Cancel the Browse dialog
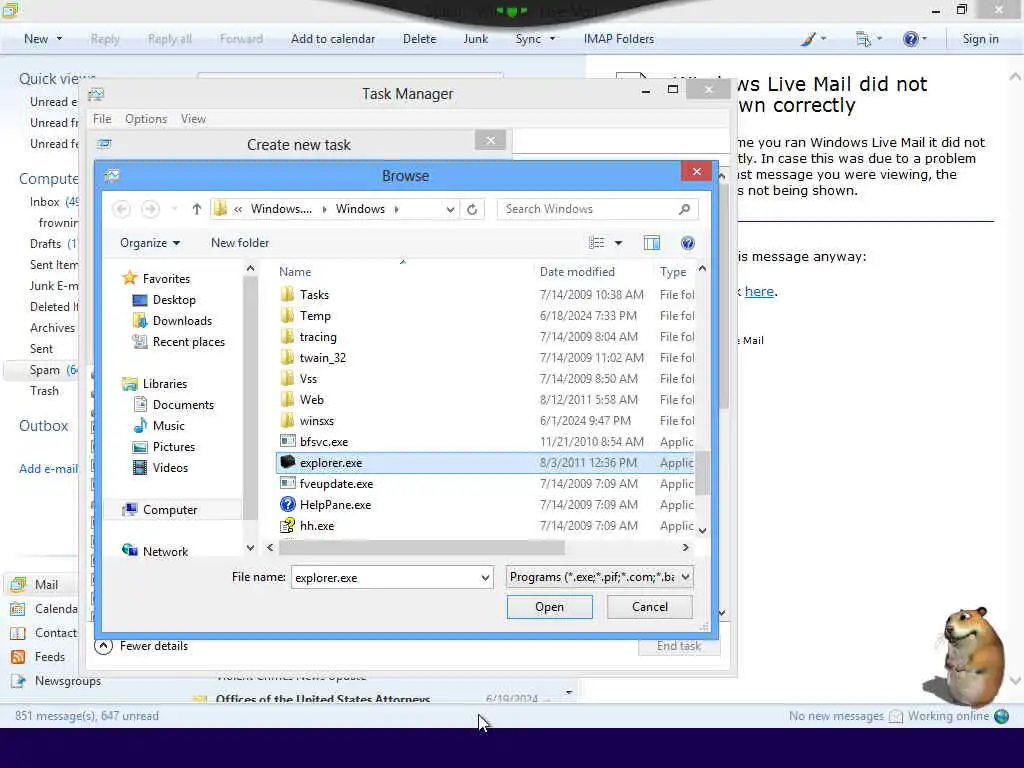Image resolution: width=1024 pixels, height=768 pixels. click(650, 607)
